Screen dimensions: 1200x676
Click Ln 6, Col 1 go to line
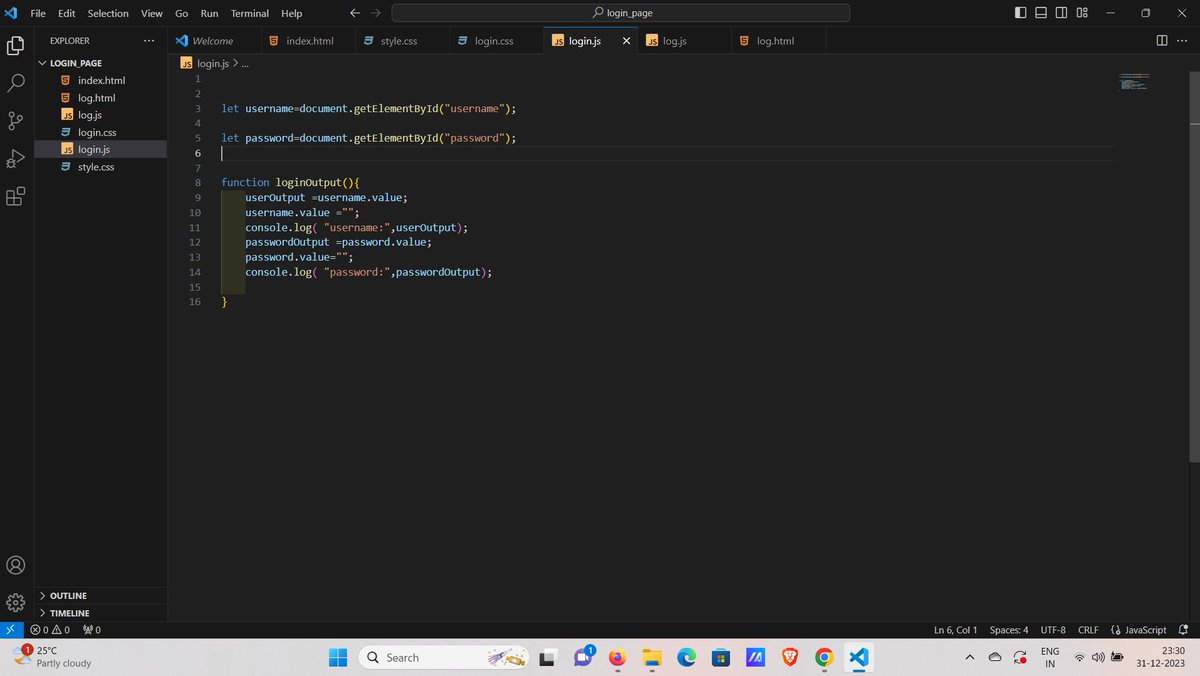pos(955,630)
